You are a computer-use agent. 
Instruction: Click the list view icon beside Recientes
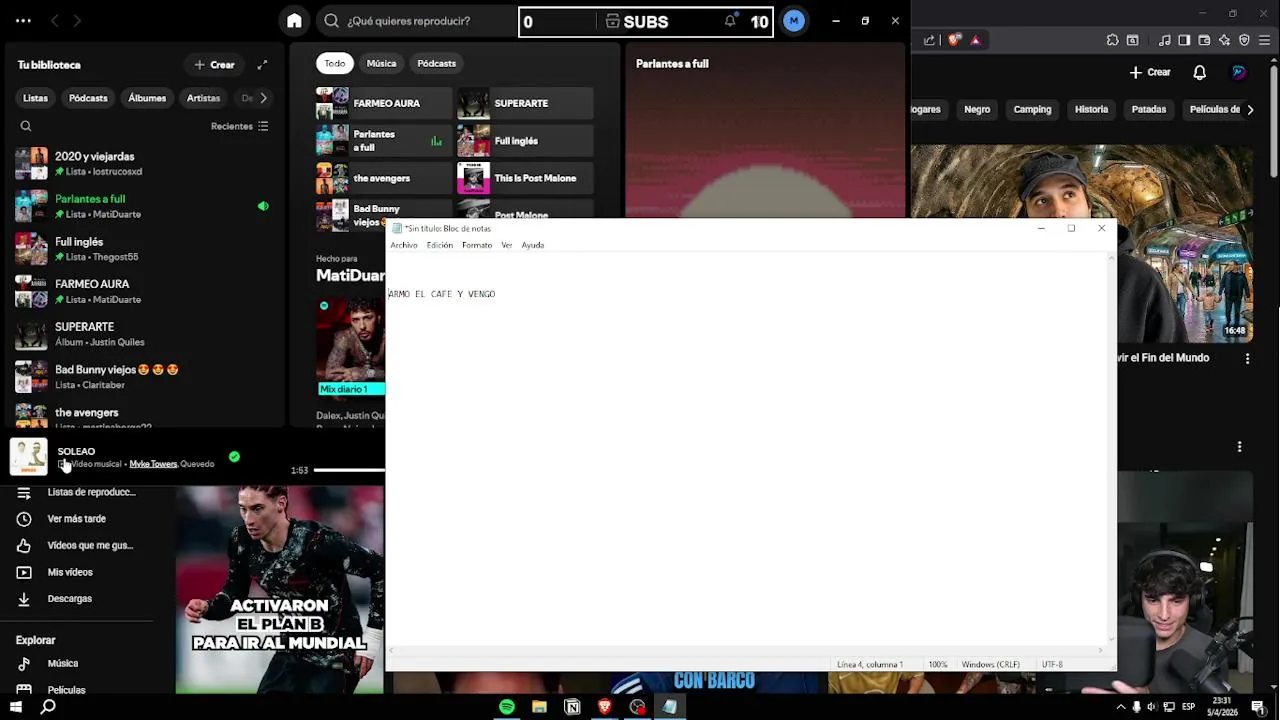[263, 126]
